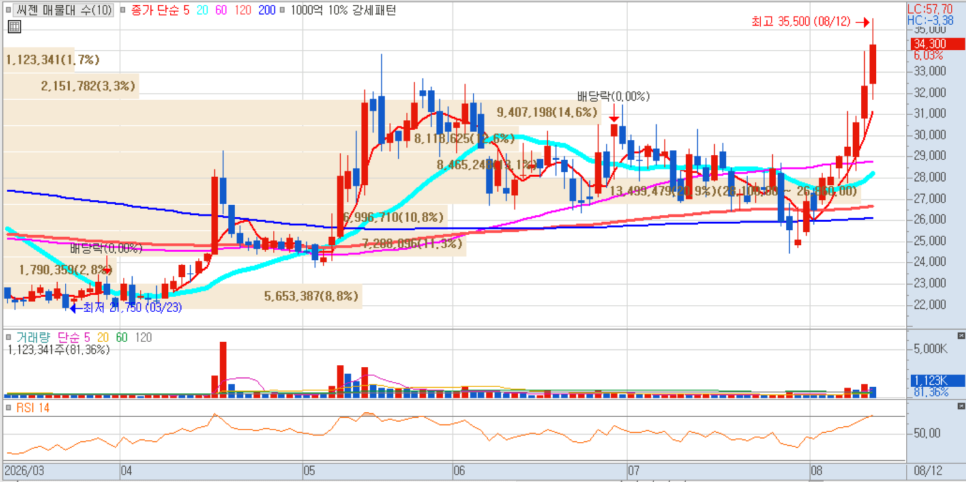
Task: Click the RSI 14 indicator label
Action: 33,408
